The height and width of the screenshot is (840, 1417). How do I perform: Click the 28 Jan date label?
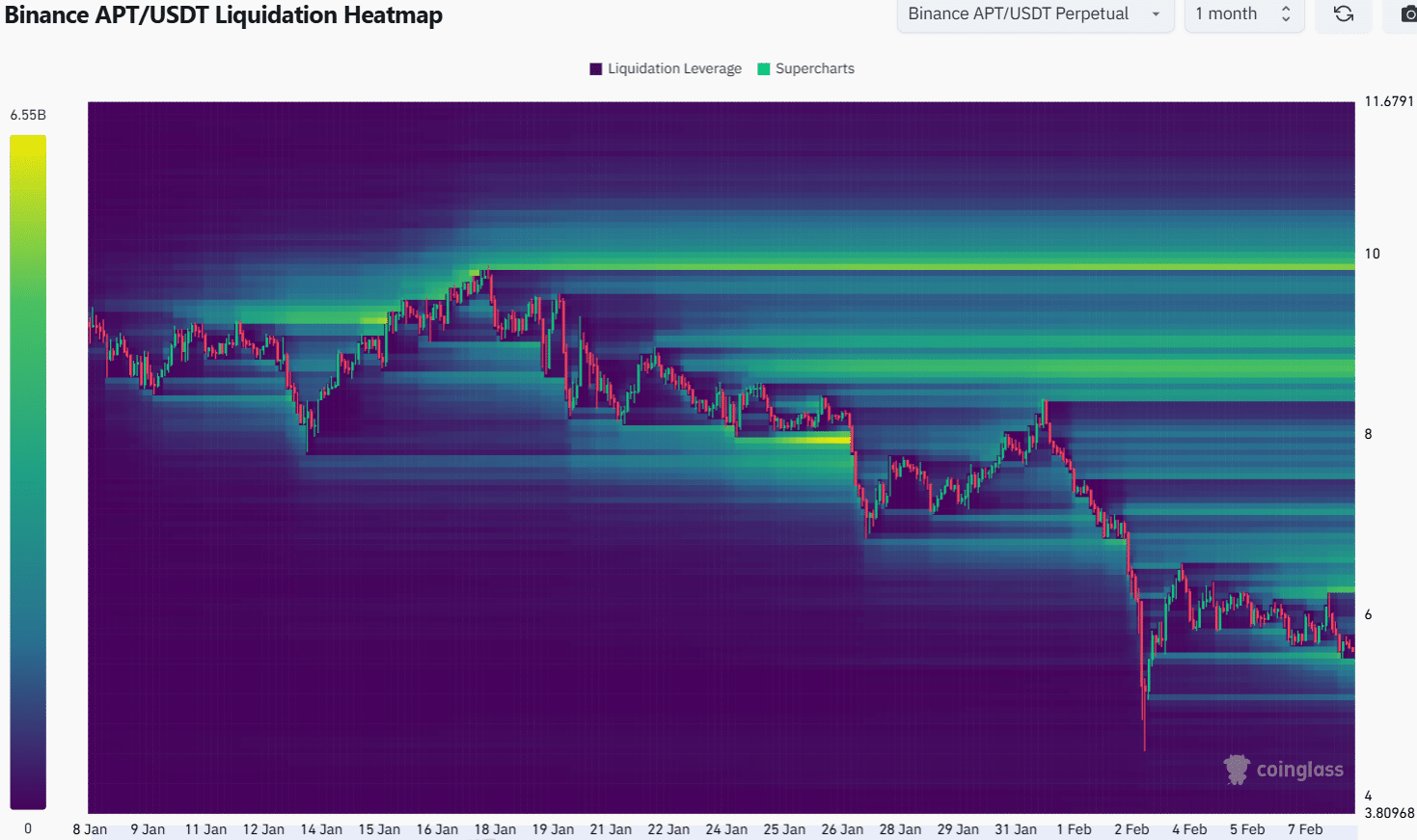click(x=900, y=829)
